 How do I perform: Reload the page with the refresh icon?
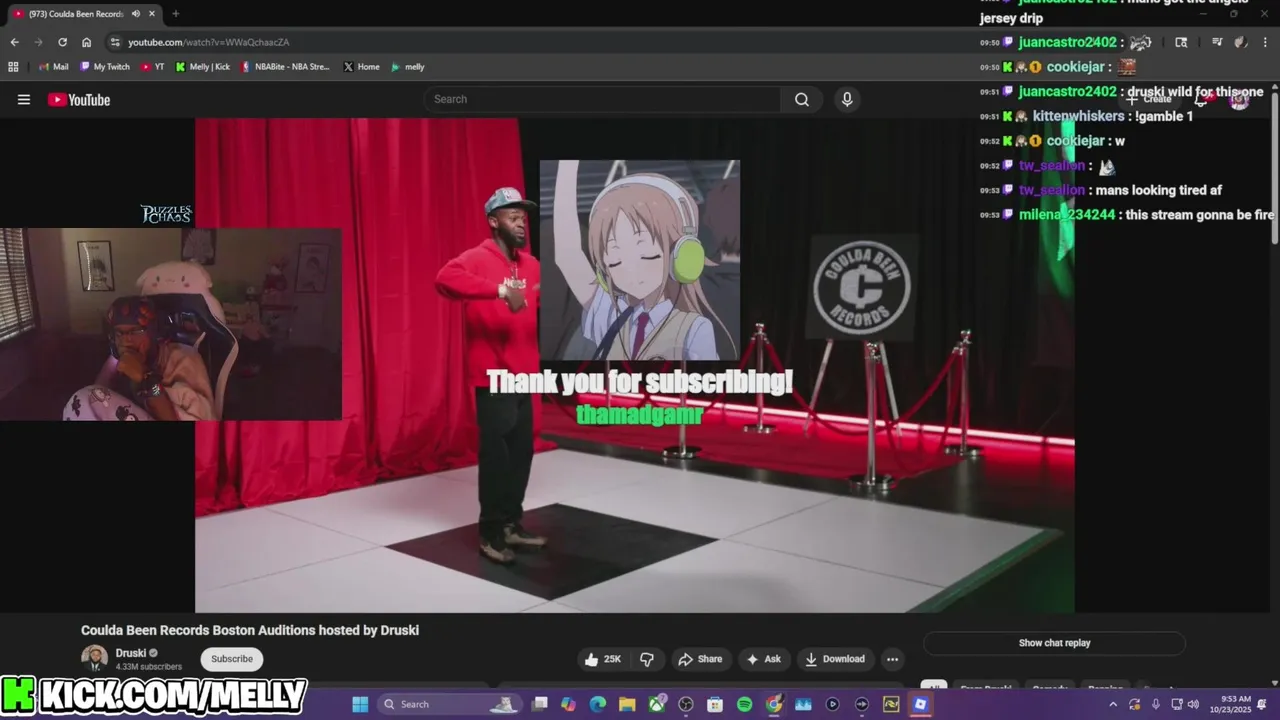point(62,42)
